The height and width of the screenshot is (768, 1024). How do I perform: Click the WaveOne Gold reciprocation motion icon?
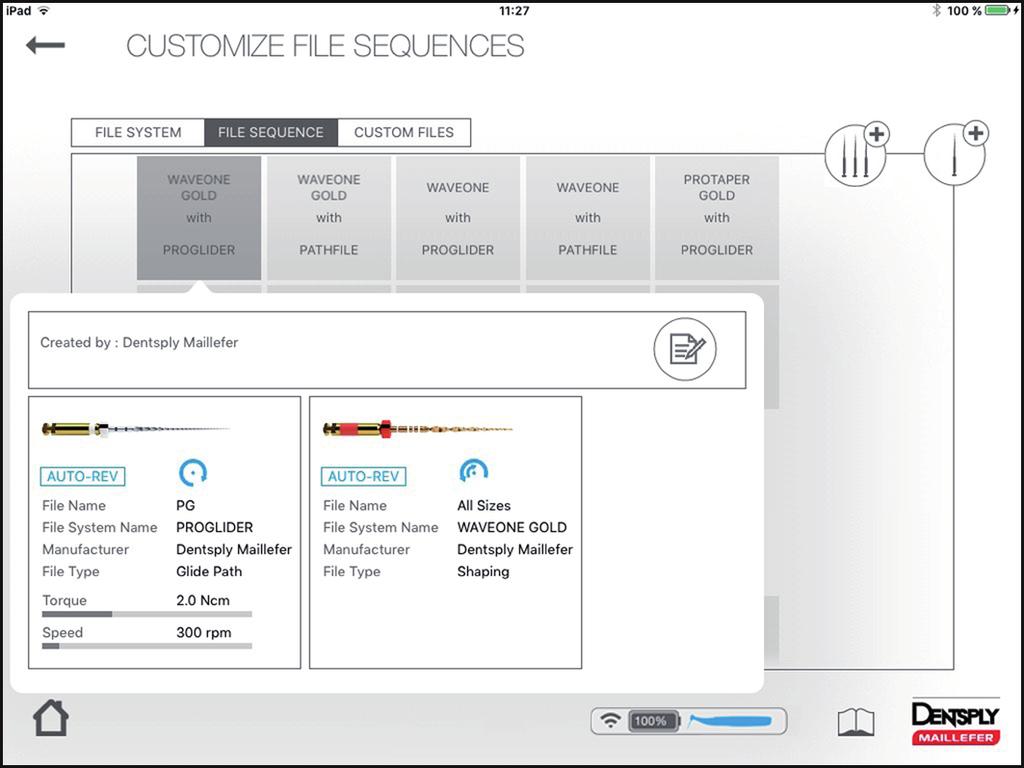point(473,470)
